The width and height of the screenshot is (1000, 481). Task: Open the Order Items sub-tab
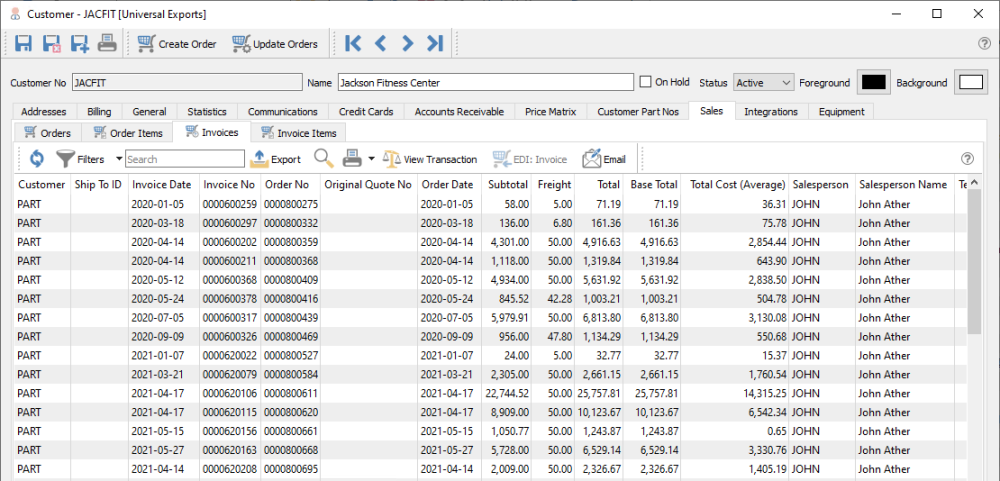[128, 132]
